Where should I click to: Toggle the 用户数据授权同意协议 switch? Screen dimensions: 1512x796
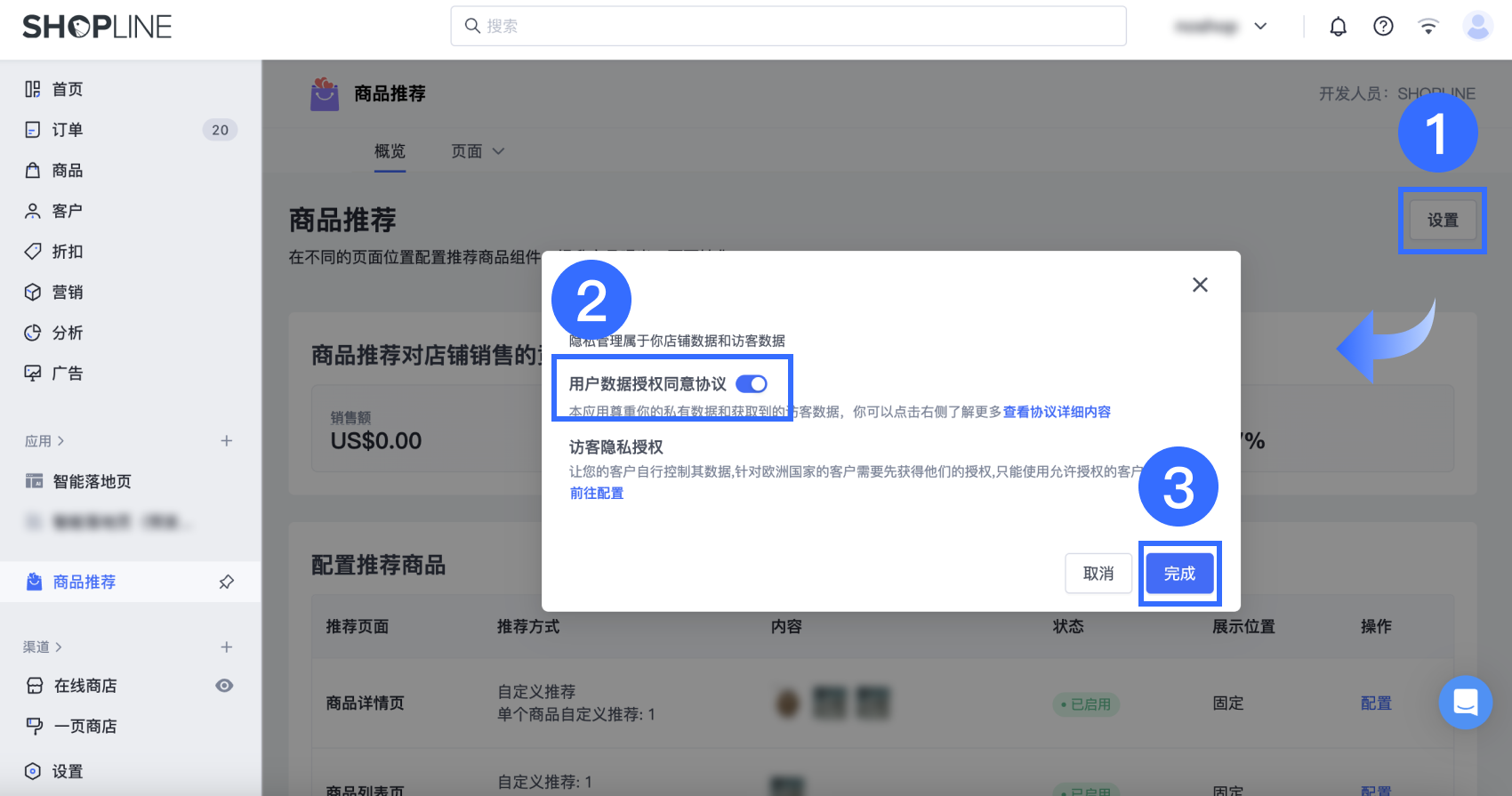point(752,384)
